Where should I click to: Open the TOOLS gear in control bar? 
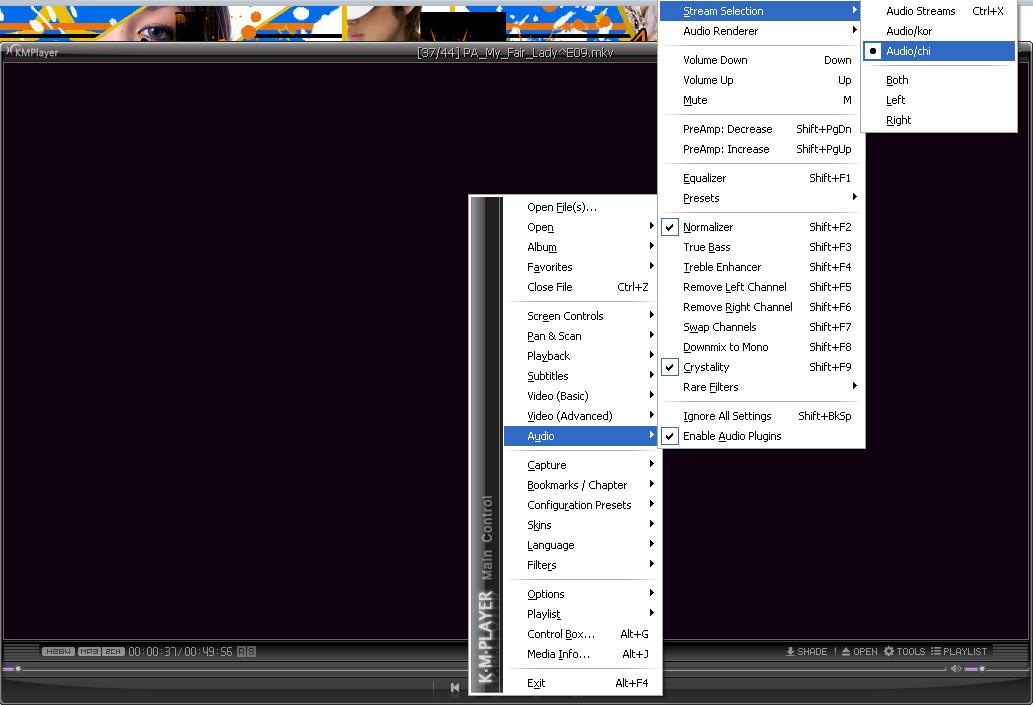(x=905, y=652)
